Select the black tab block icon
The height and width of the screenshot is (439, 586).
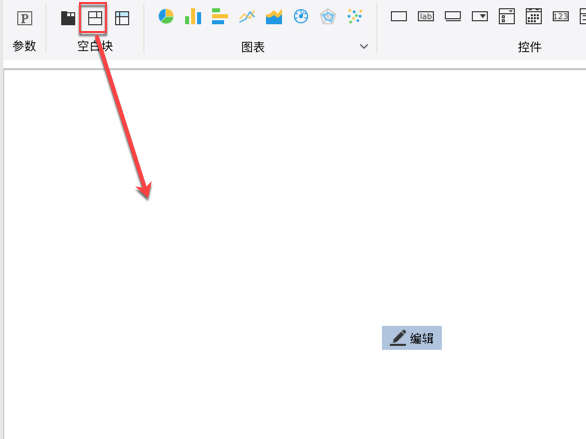pos(68,18)
